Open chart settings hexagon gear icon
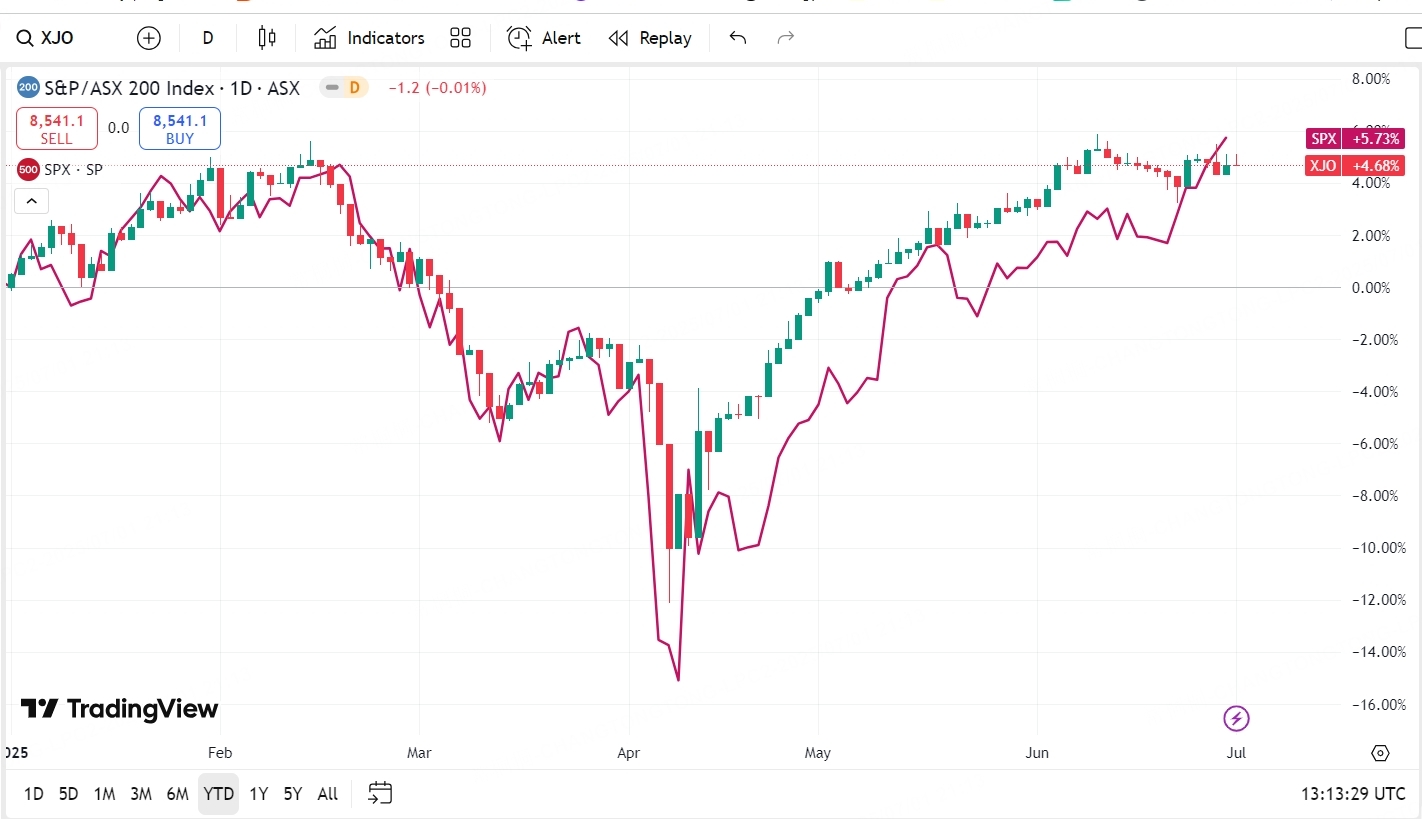The height and width of the screenshot is (819, 1422). coord(1380,753)
